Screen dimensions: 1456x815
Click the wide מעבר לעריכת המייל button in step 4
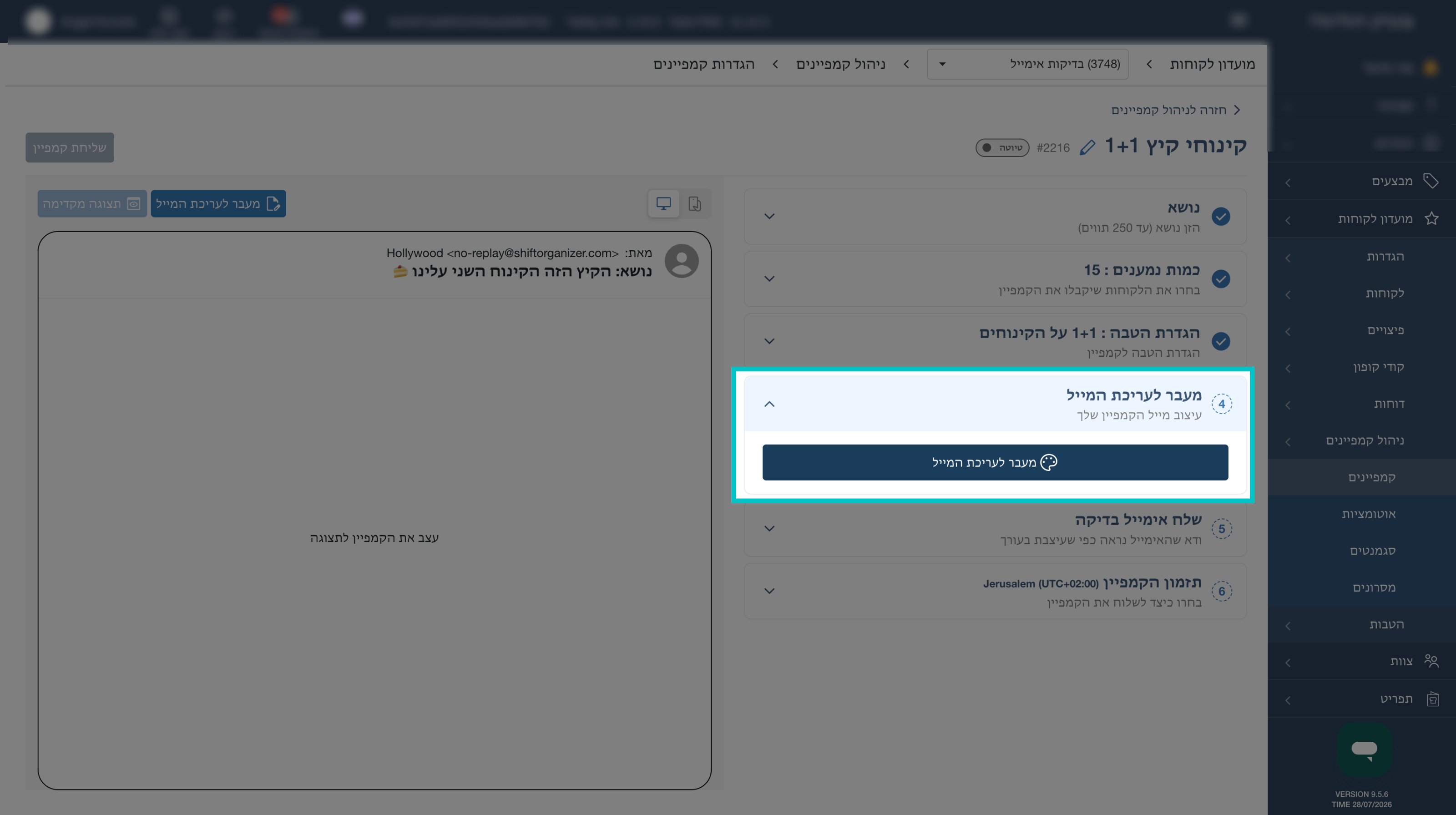995,462
